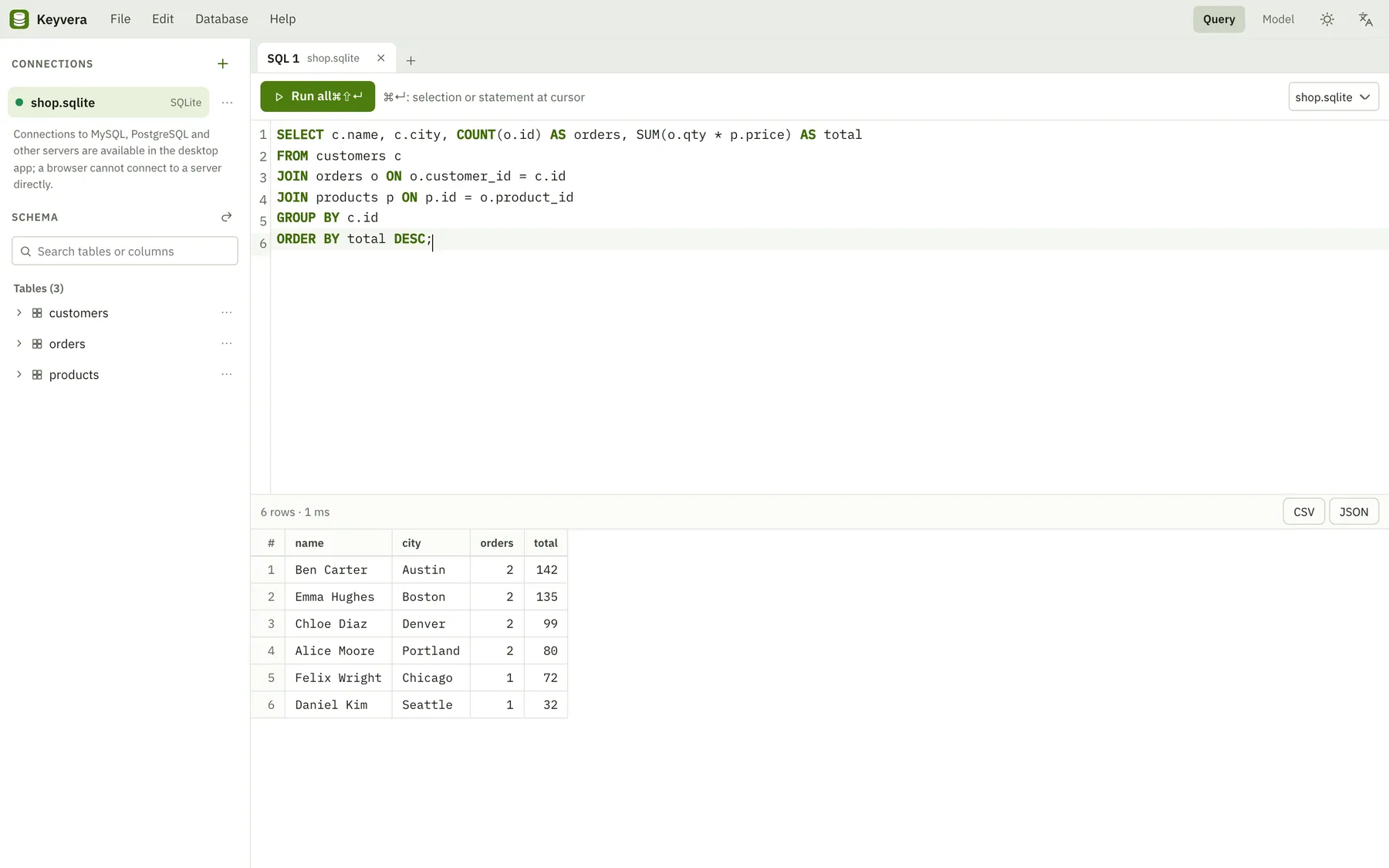Expand the orders table chevron
Image resolution: width=1389 pixels, height=868 pixels.
(19, 344)
